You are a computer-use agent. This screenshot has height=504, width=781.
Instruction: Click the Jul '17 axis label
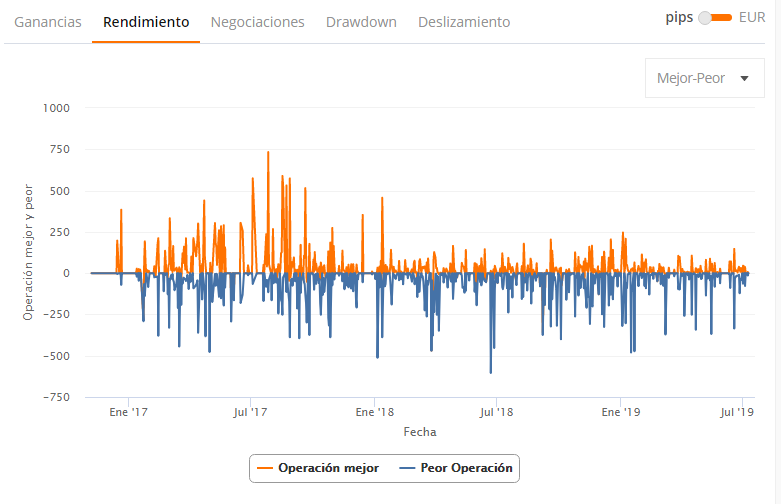[x=250, y=412]
